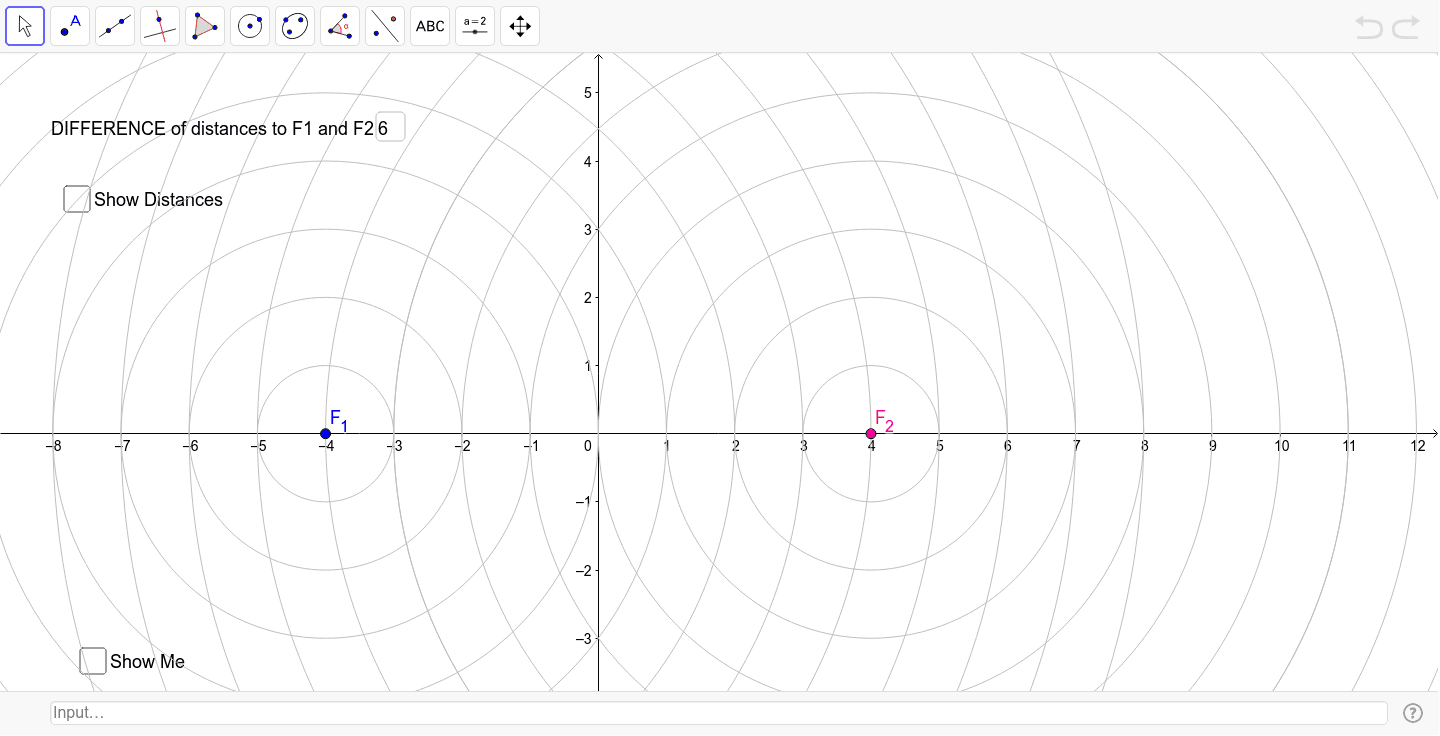Select the Reflect about Line tool
This screenshot has height=736, width=1440.
click(385, 26)
